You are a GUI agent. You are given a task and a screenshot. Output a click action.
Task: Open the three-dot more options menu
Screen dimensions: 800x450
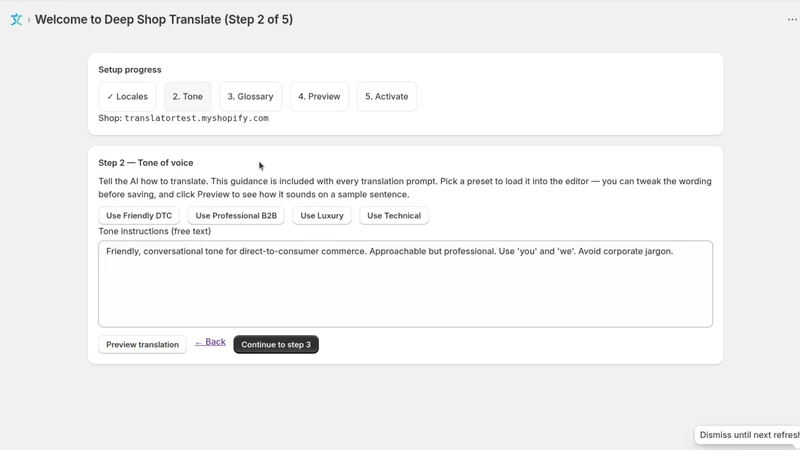[x=792, y=19]
